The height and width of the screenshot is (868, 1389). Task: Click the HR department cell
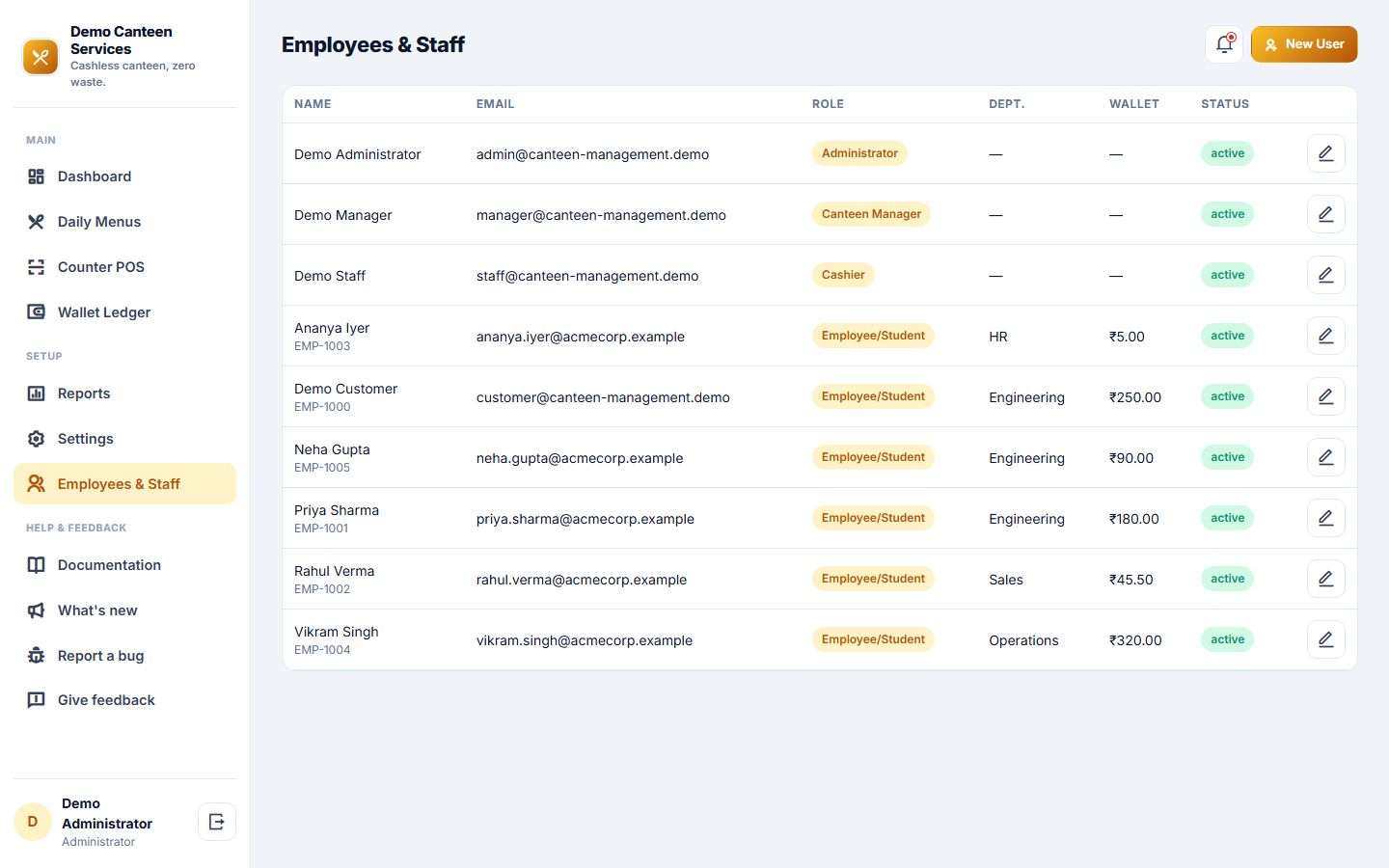click(998, 337)
